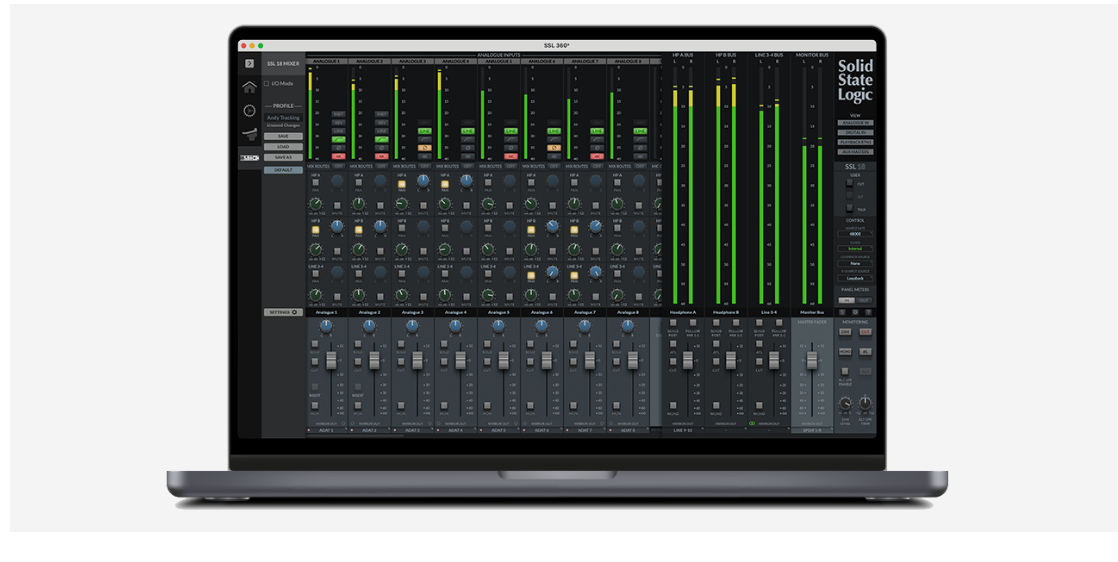Viewport: 1118px width, 562px height.
Task: Toggle the HP A send on Analogue 3
Action: (x=401, y=184)
